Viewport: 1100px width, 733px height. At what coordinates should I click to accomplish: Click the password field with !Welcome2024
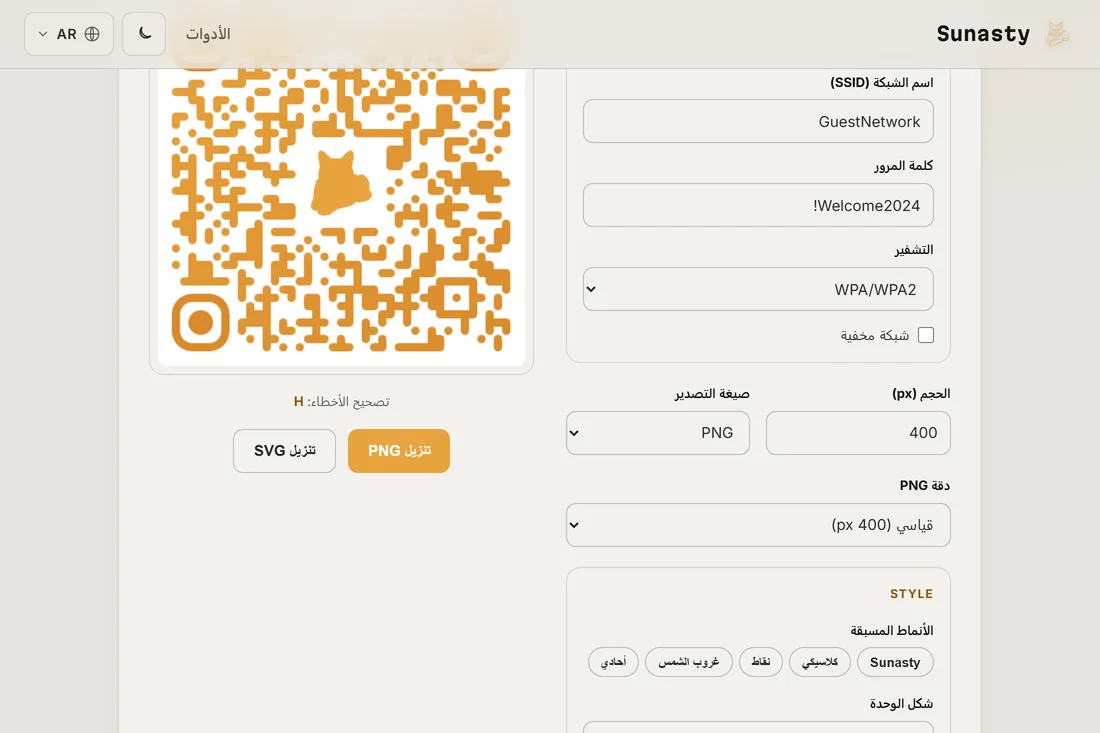[x=758, y=206]
